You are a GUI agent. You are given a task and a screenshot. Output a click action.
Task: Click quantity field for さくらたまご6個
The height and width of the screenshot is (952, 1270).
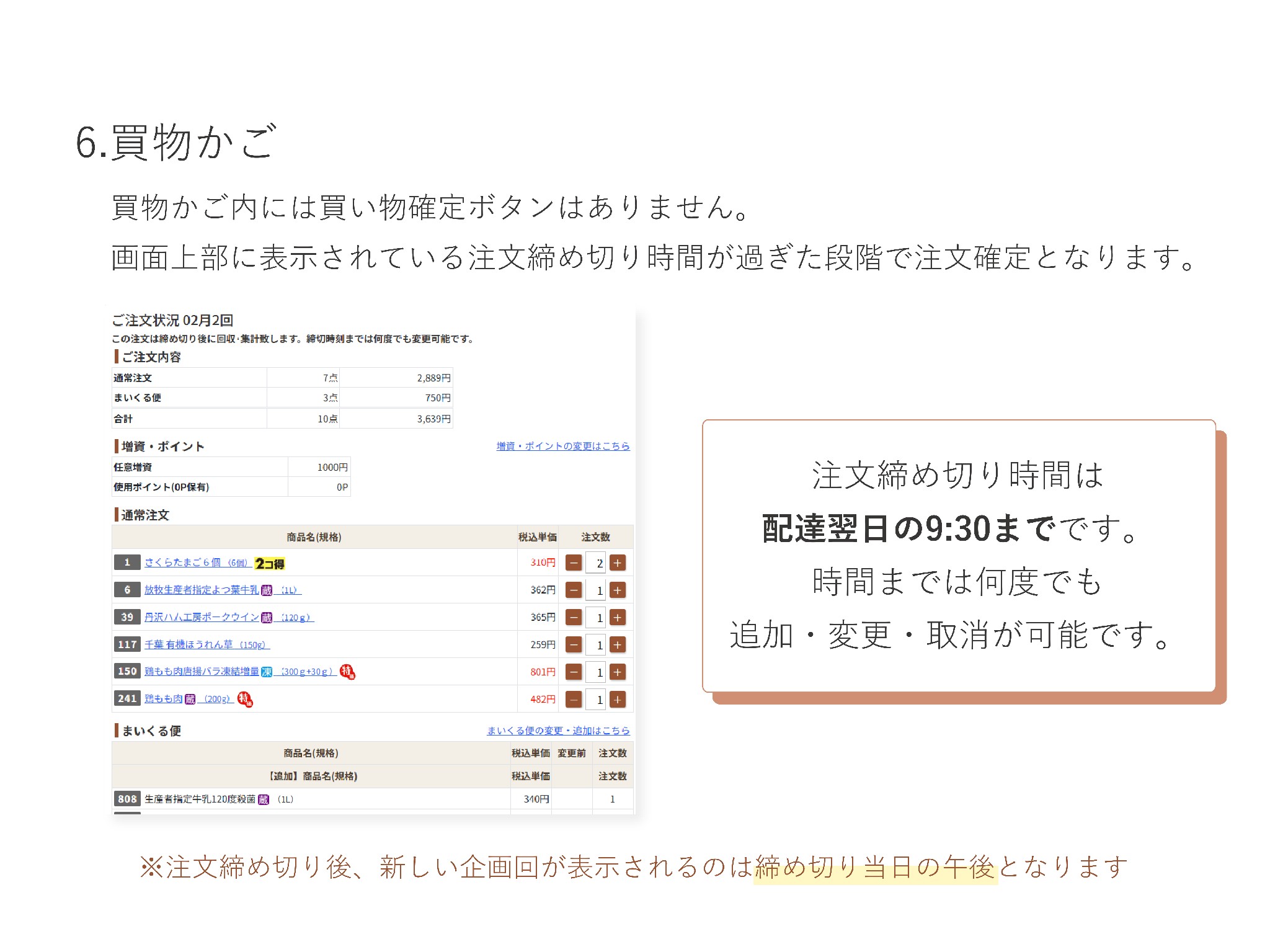click(596, 563)
